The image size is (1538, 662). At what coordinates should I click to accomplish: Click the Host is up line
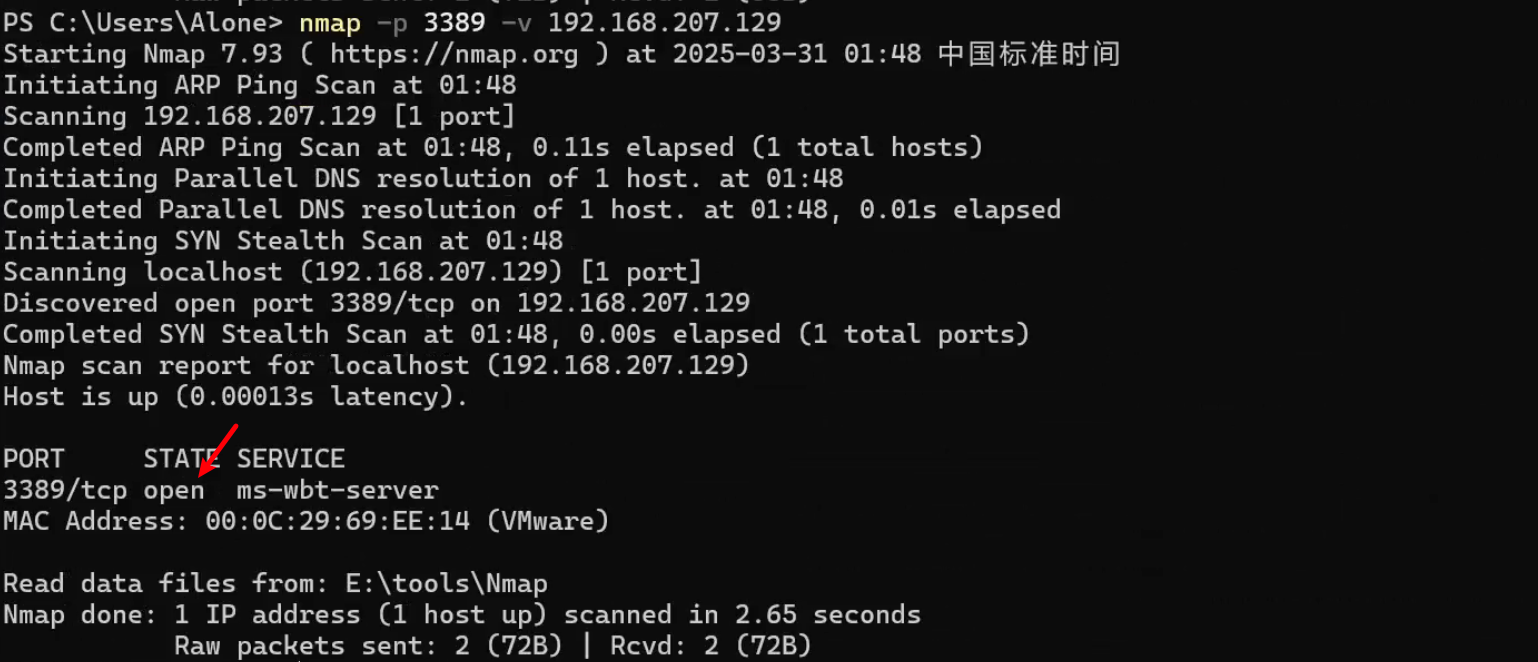(236, 397)
